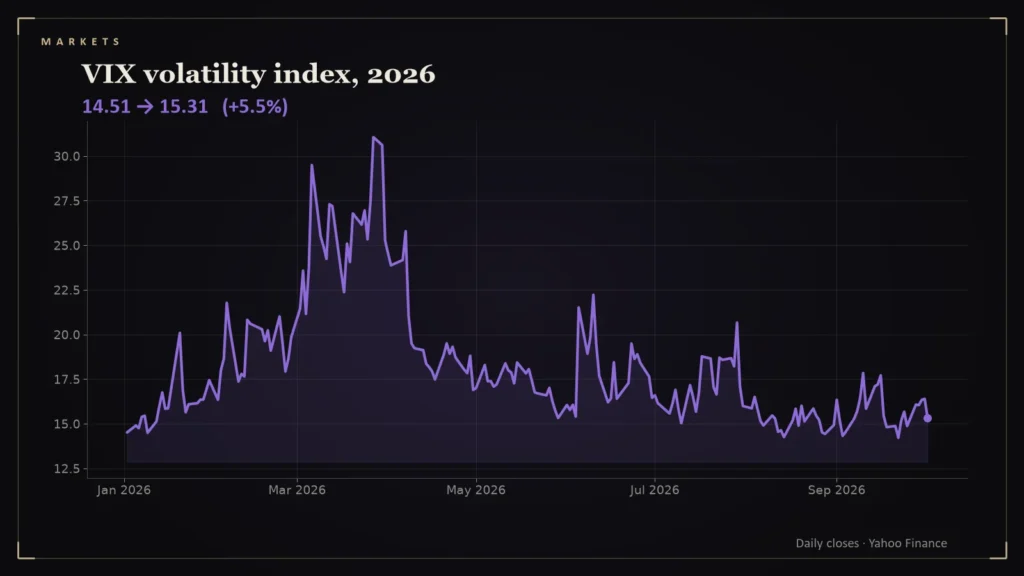This screenshot has width=1024, height=576.
Task: Click the 15.0 y-axis label
Action: [67, 424]
